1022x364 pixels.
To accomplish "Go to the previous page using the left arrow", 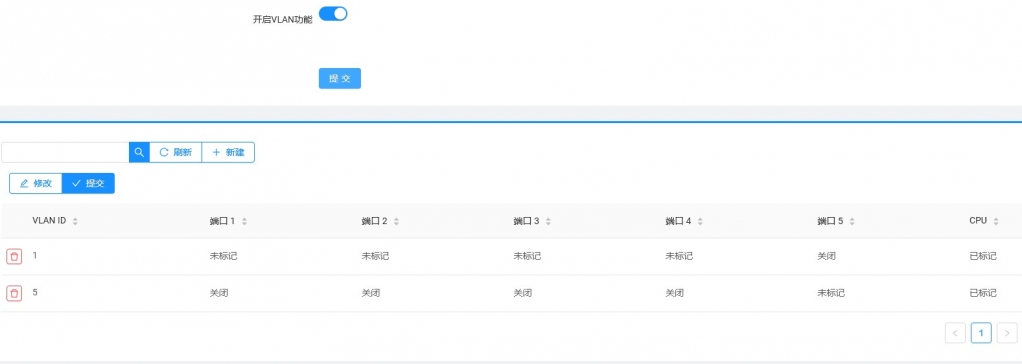I will click(x=956, y=333).
